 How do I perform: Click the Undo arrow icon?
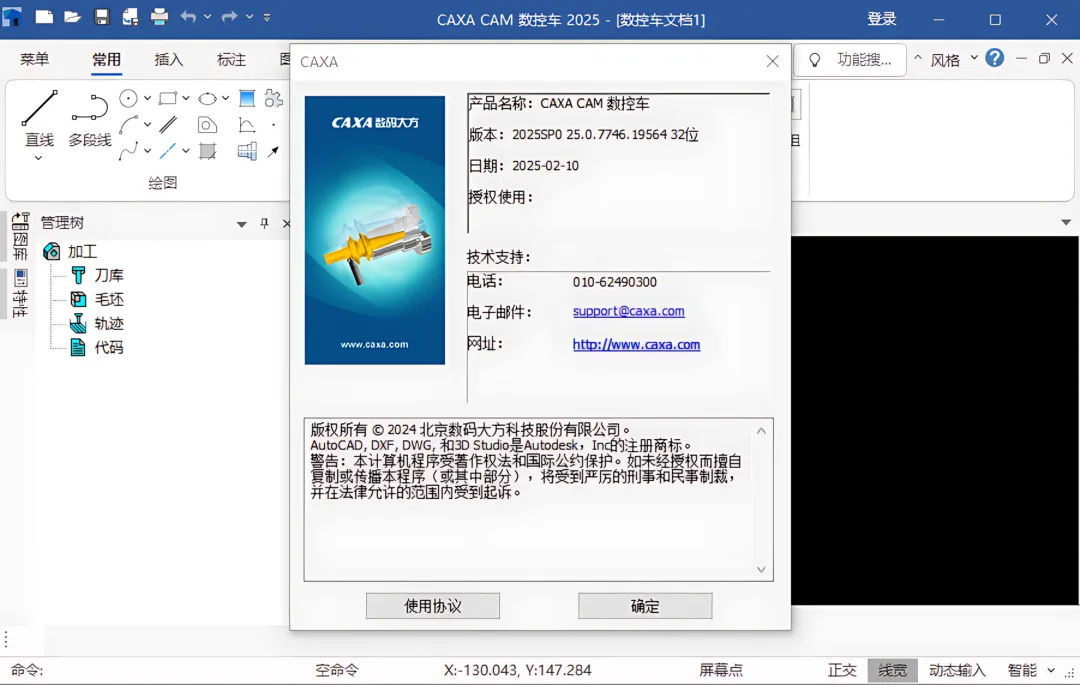[188, 17]
